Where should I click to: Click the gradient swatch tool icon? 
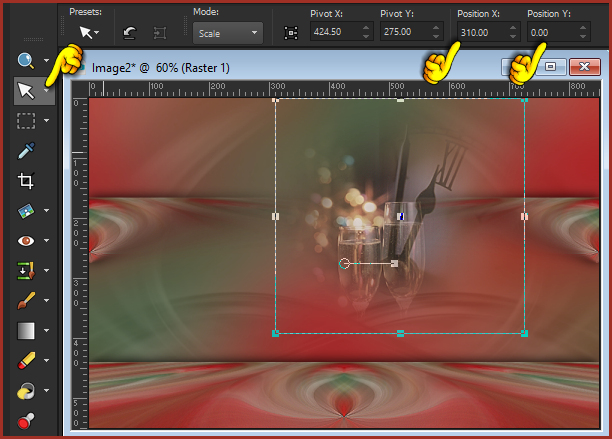[26, 330]
